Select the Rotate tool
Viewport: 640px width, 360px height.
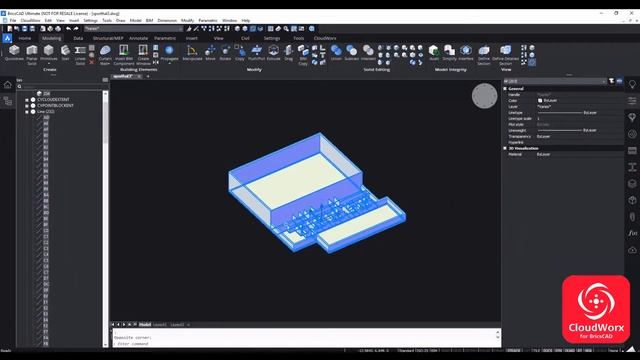pyautogui.click(x=225, y=53)
